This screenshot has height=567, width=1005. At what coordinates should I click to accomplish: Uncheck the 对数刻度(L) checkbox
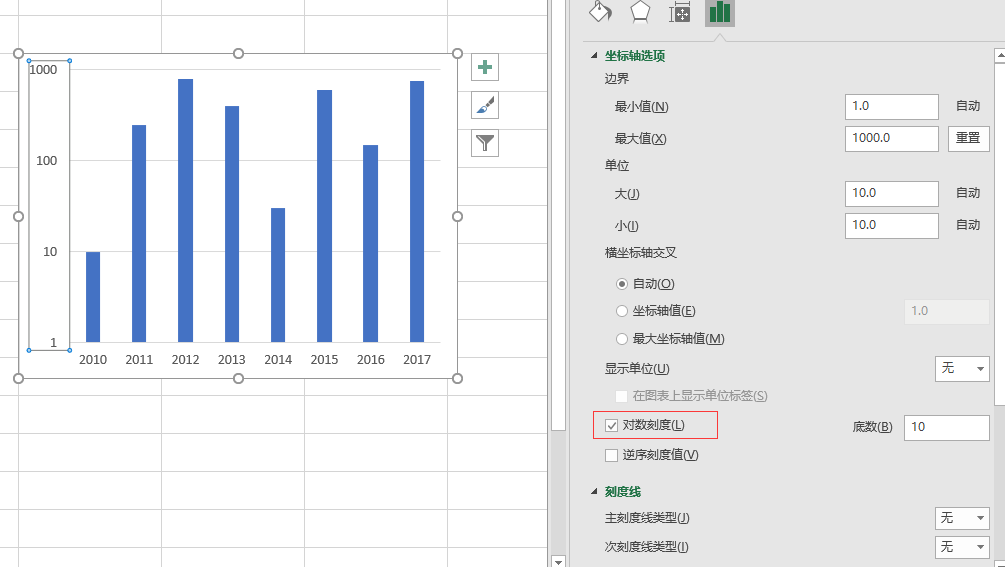tap(611, 425)
